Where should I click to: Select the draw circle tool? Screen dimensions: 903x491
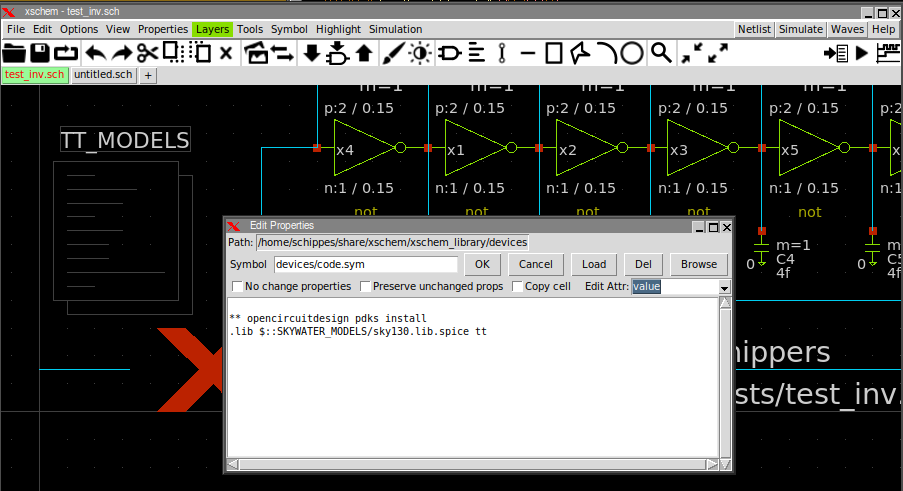(632, 53)
